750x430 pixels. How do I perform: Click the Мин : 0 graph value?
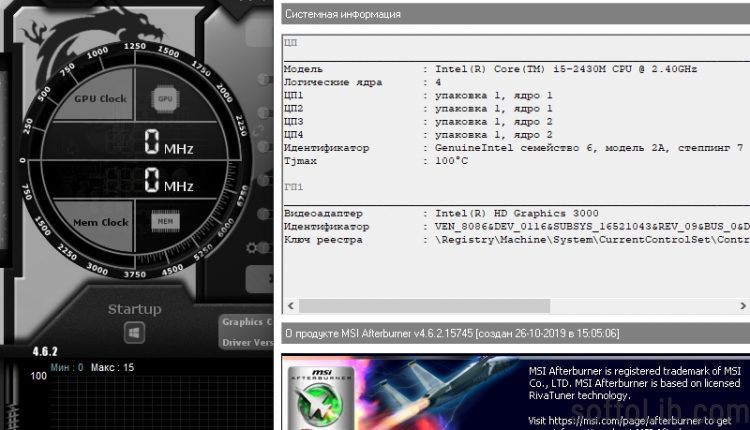tap(67, 367)
